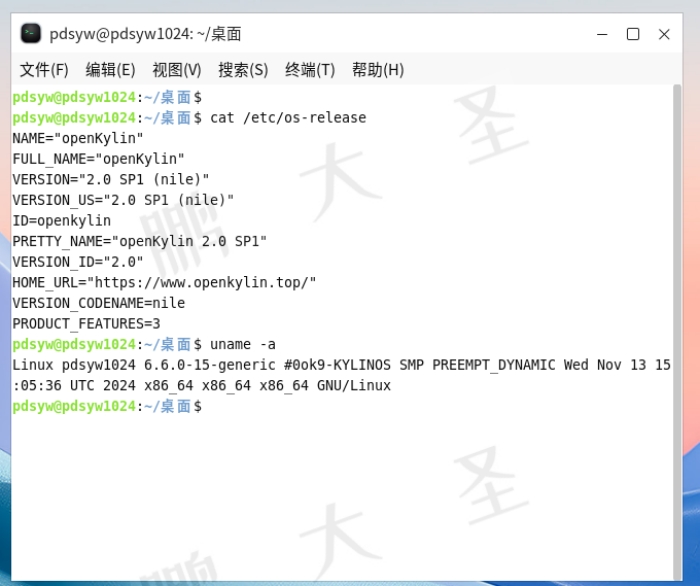Click the PREEMPT_DYNAMIC text

pos(494,365)
